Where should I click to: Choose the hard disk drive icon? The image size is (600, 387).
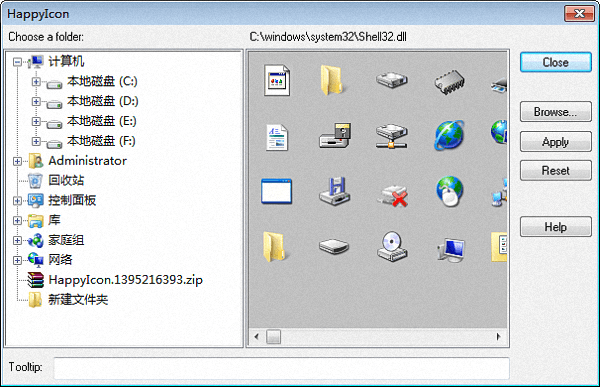coord(391,80)
